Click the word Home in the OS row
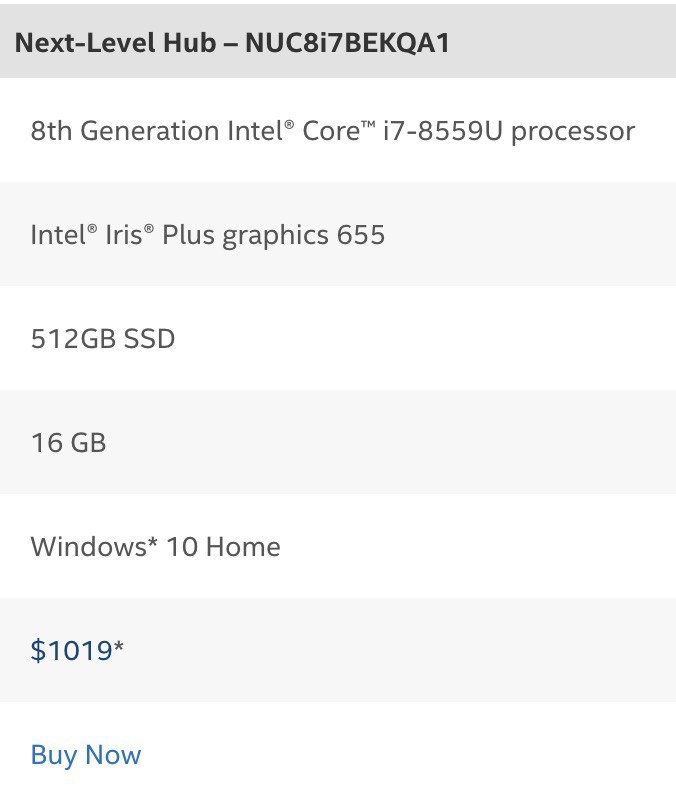This screenshot has height=798, width=676. click(x=243, y=547)
